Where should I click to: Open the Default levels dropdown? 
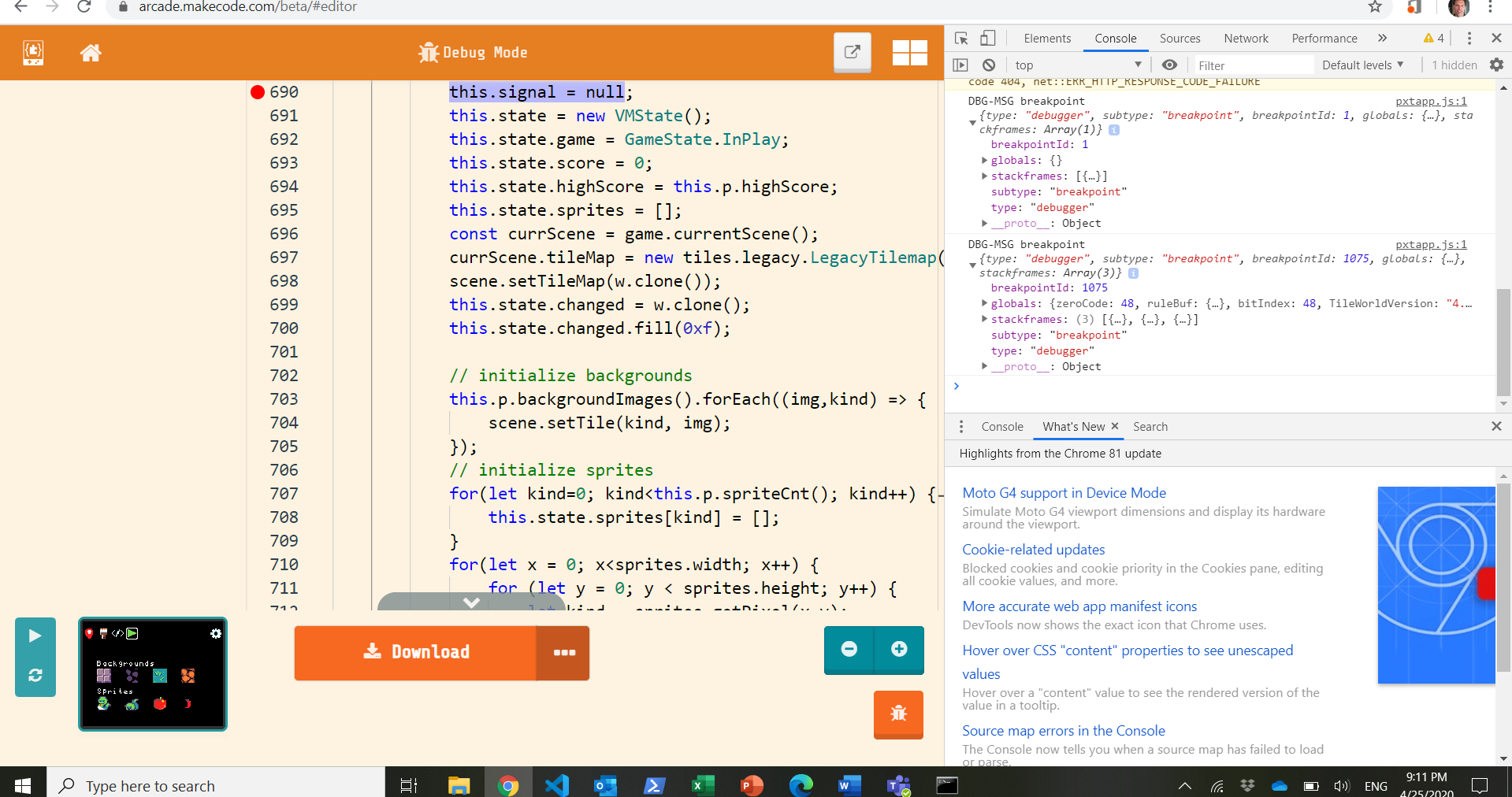pos(1361,65)
